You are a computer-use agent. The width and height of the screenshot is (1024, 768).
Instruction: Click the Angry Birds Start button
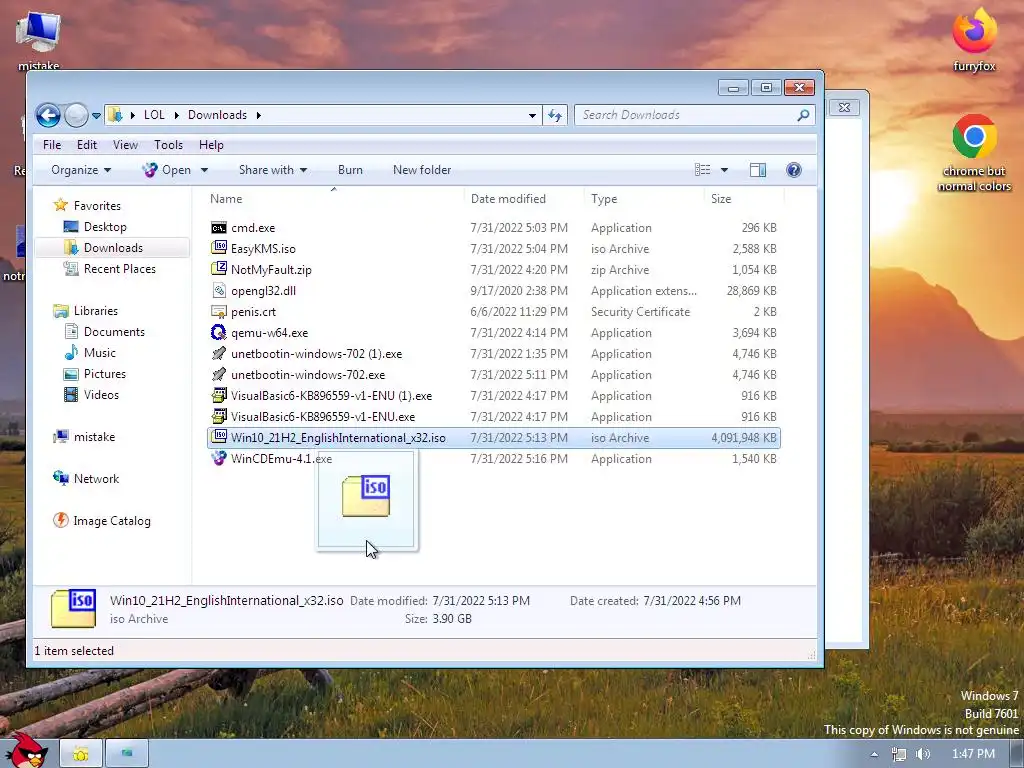(28, 752)
